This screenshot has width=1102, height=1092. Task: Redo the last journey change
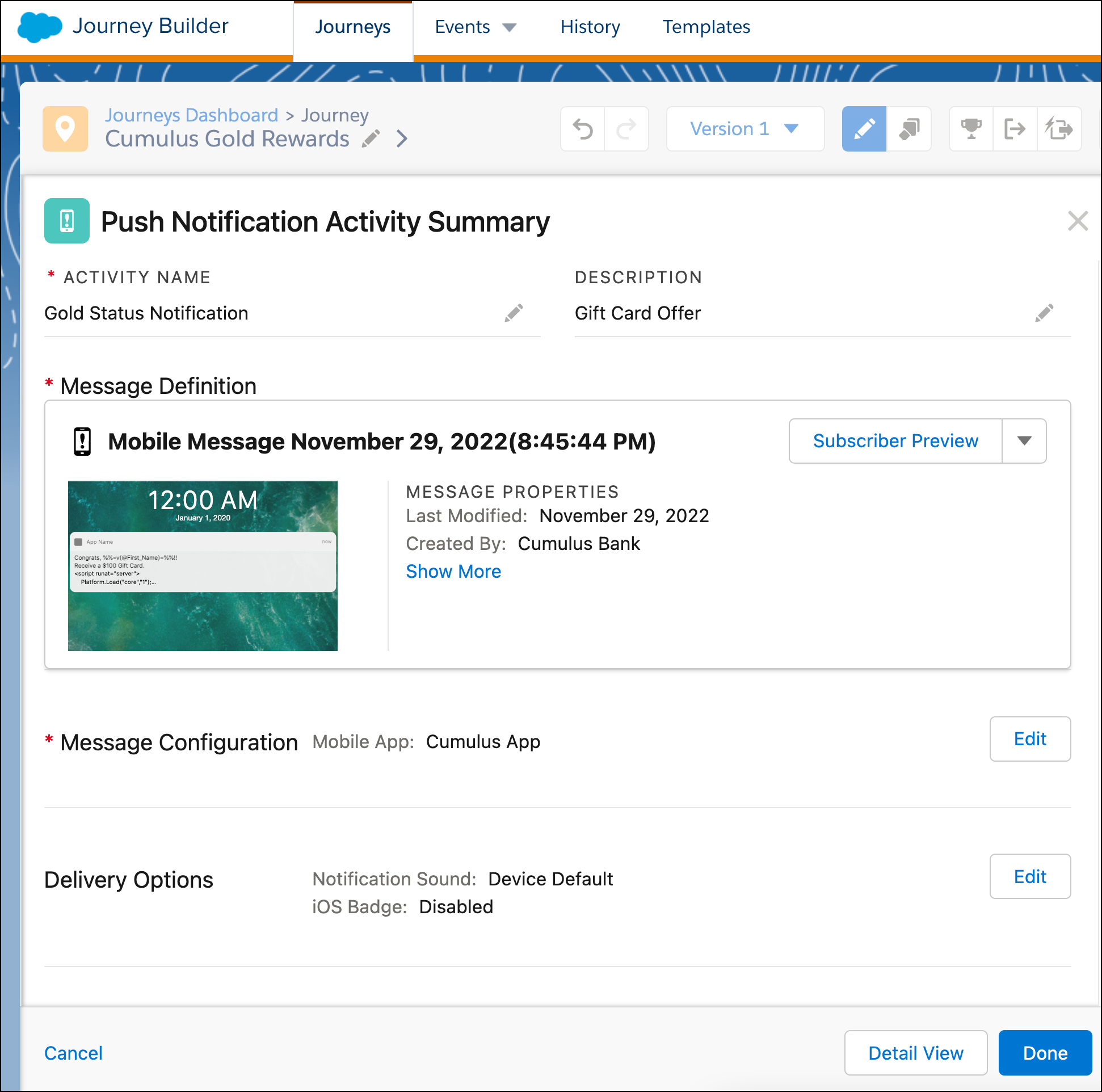pyautogui.click(x=626, y=129)
